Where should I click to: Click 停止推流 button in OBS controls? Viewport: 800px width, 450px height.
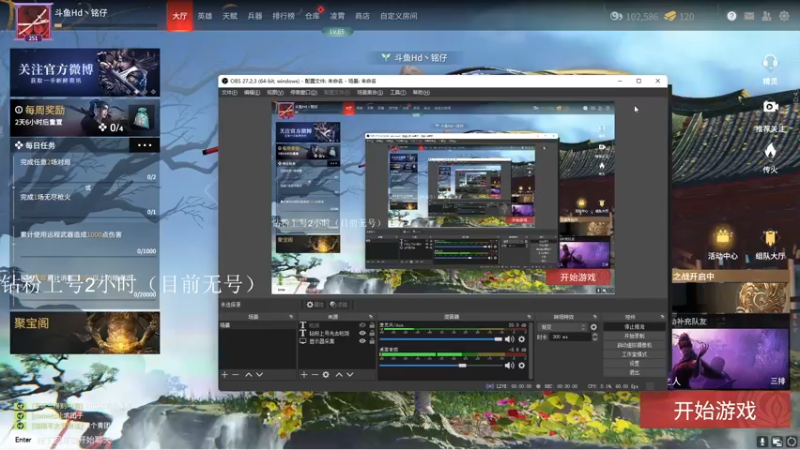[x=634, y=327]
